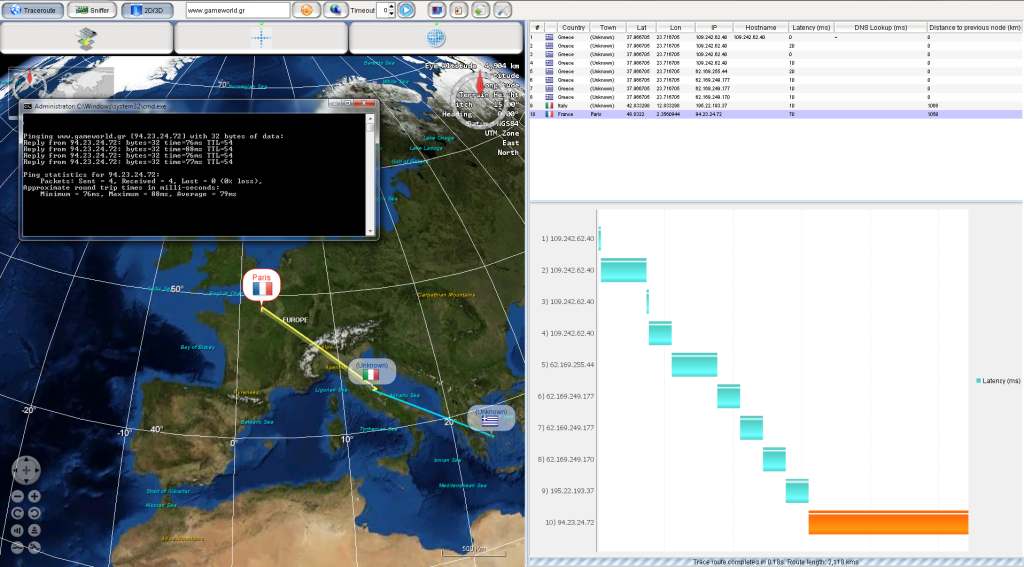The height and width of the screenshot is (567, 1024).
Task: Toggle the 2D/3D map view
Action: (146, 10)
